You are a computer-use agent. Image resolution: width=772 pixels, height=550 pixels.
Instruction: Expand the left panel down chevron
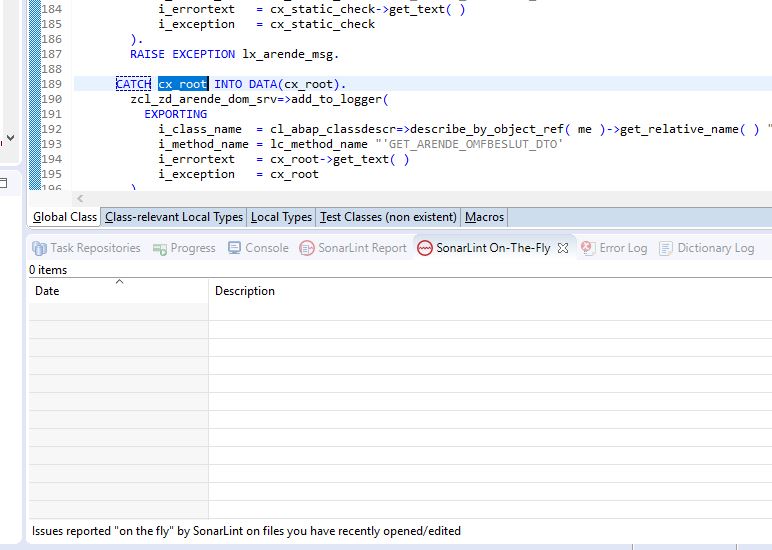pyautogui.click(x=10, y=138)
